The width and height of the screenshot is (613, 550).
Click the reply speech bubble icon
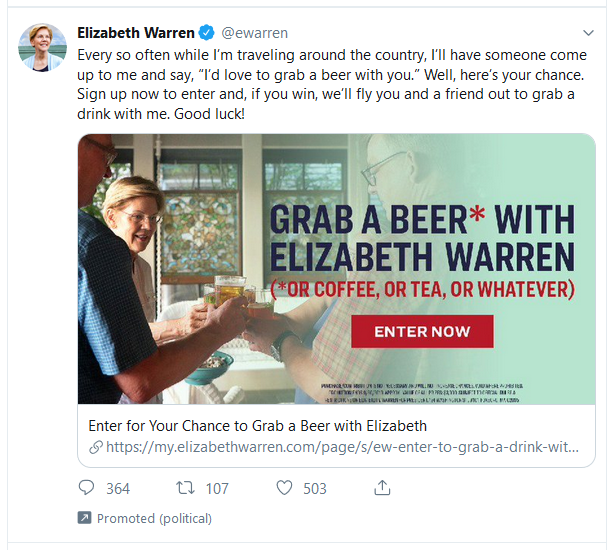pos(86,488)
